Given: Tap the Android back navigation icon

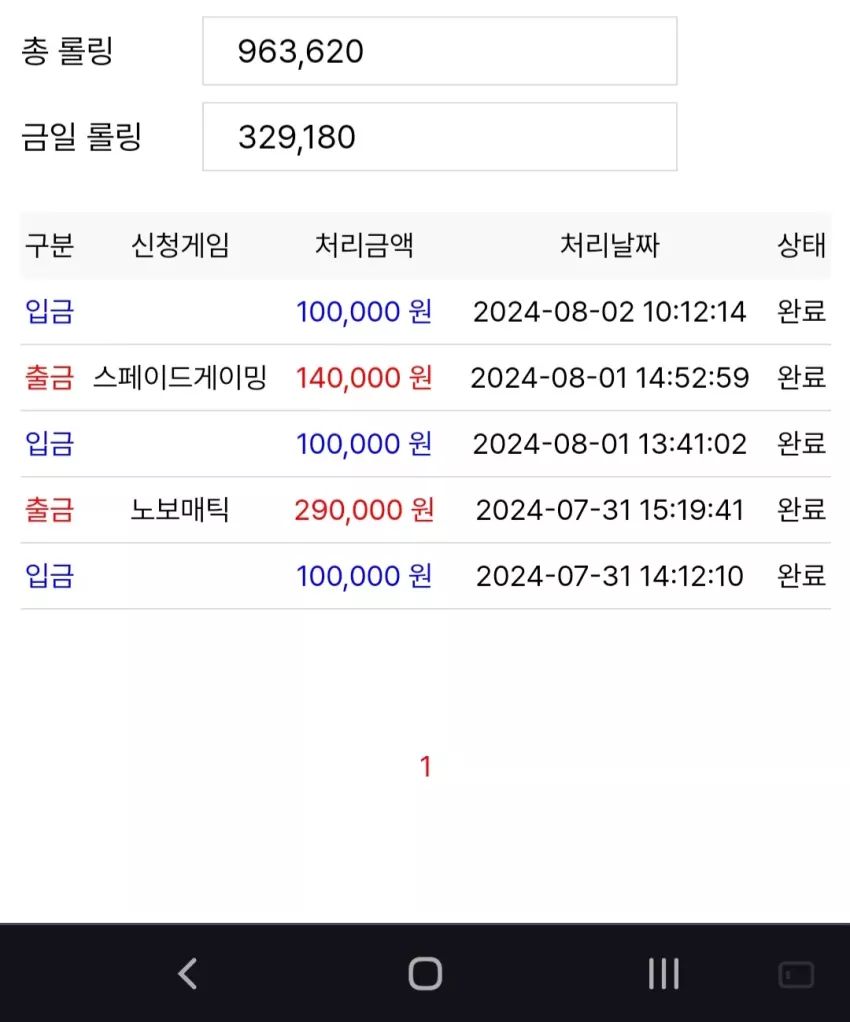Looking at the screenshot, I should (x=187, y=974).
